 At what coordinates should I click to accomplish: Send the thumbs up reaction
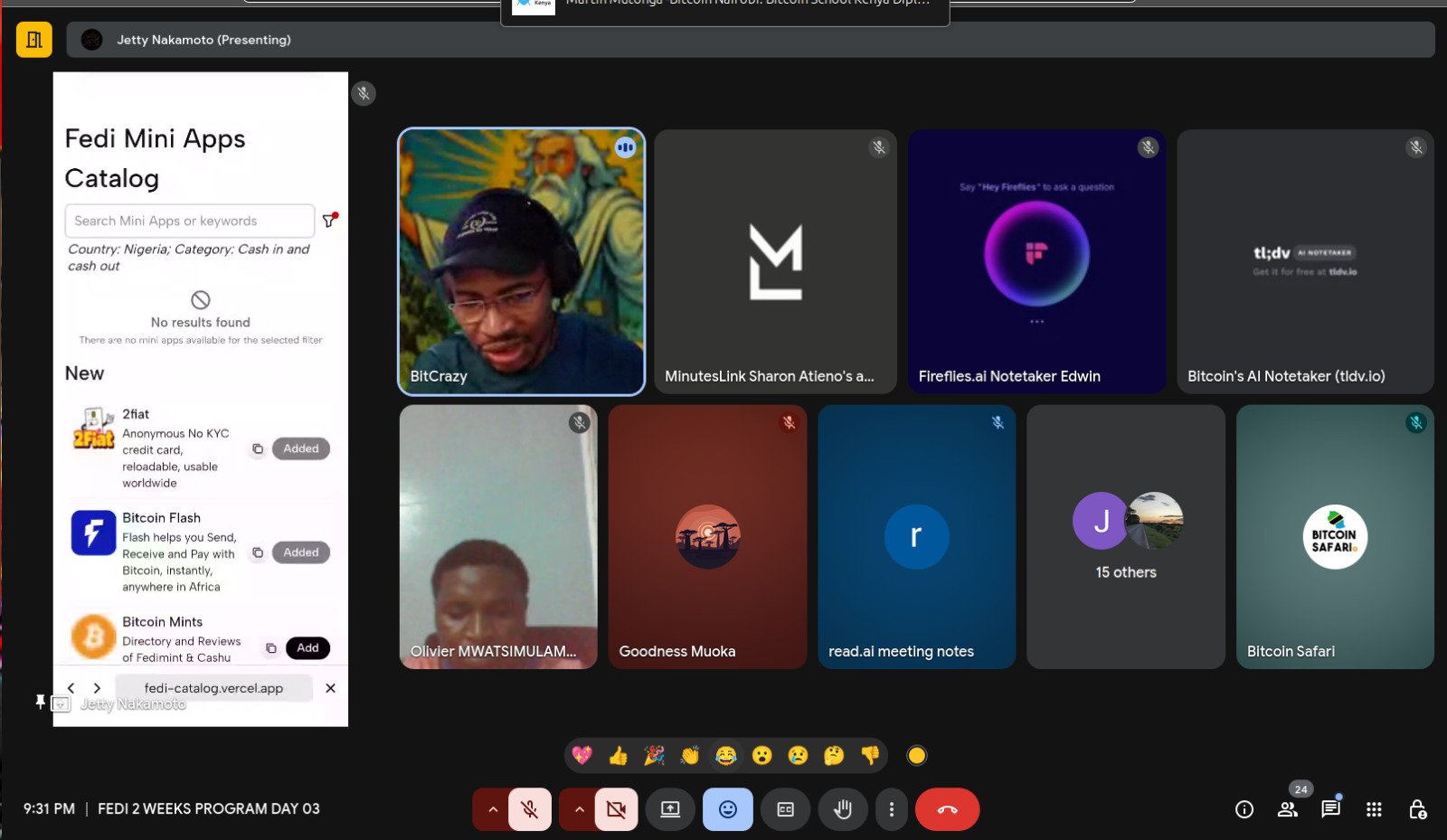point(618,755)
